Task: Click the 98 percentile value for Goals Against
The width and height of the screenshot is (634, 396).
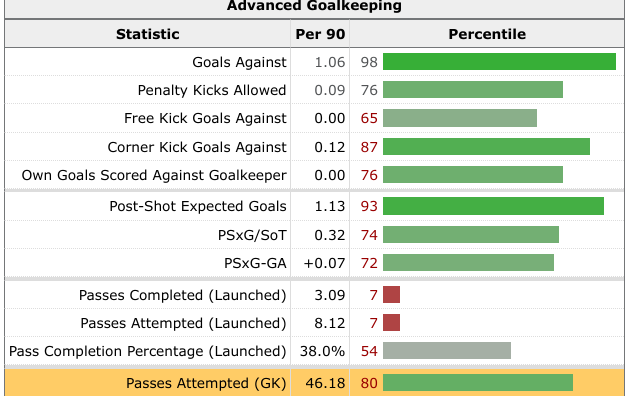Action: tap(369, 62)
